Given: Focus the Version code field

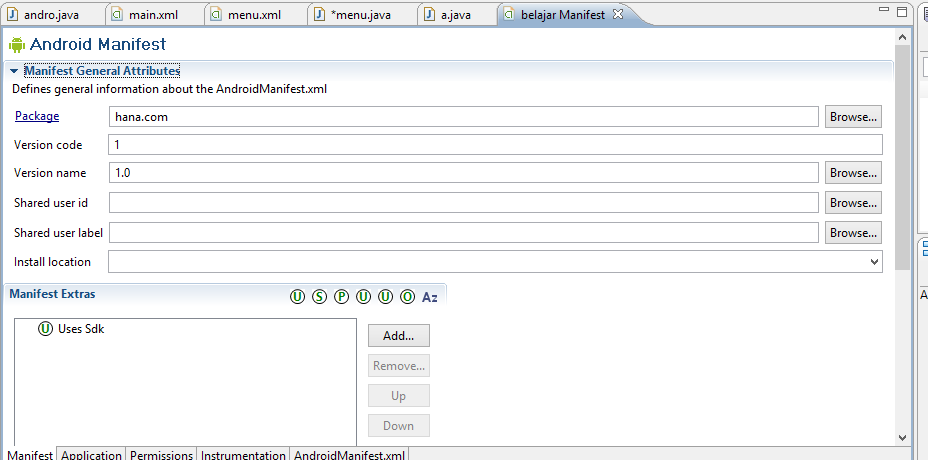Looking at the screenshot, I should 495,144.
